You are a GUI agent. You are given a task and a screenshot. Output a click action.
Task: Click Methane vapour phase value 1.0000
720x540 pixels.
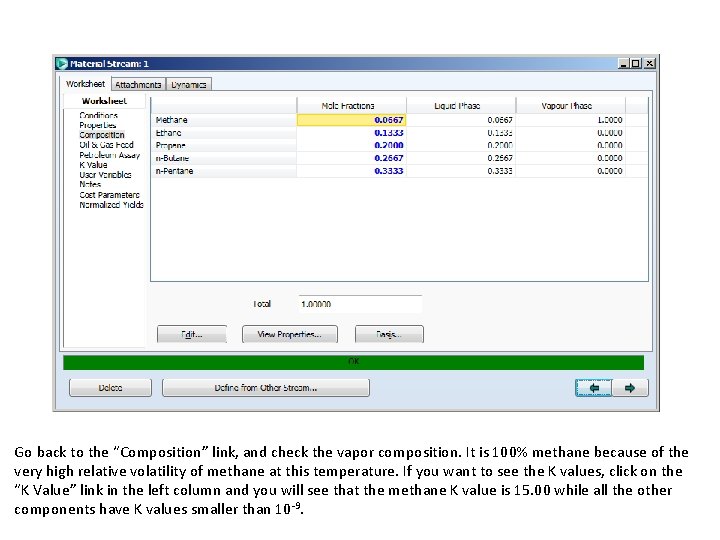point(570,120)
